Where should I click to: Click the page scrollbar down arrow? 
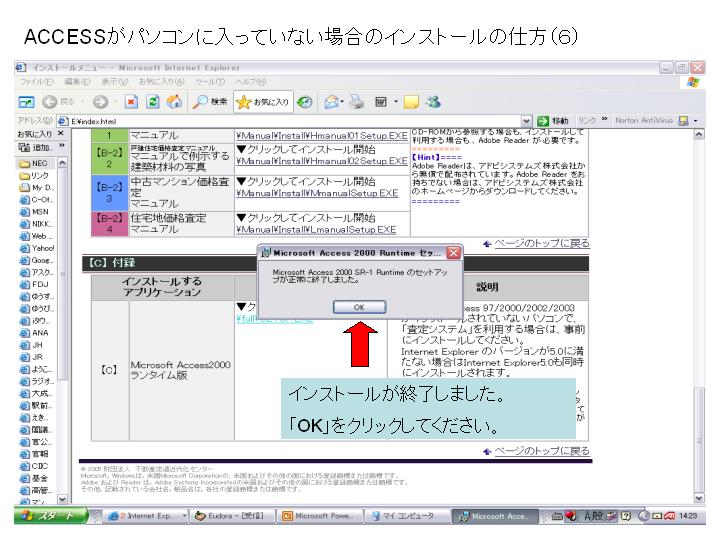[x=699, y=498]
